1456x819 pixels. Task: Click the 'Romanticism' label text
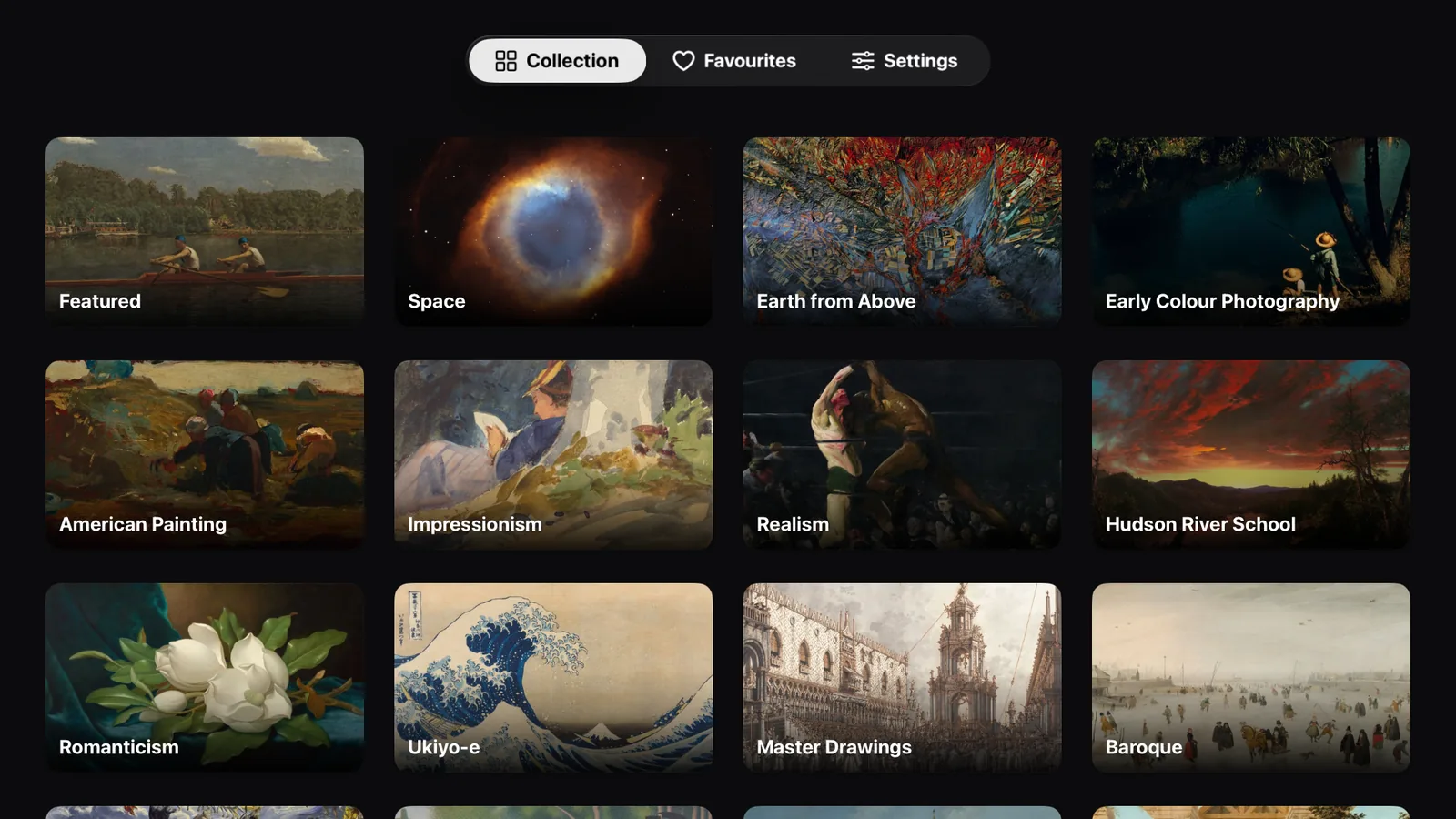(119, 747)
